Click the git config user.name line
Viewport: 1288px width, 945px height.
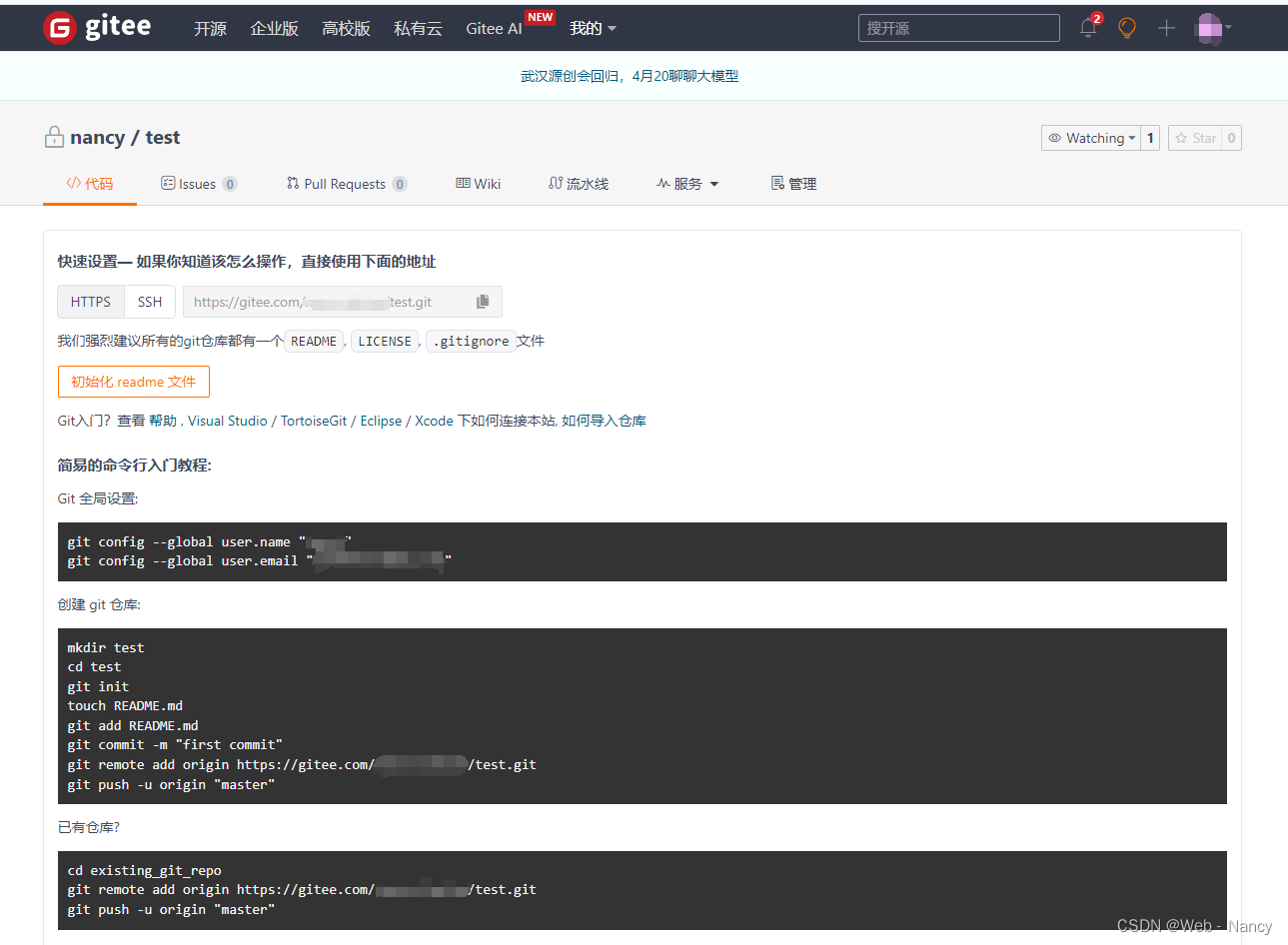pos(210,541)
